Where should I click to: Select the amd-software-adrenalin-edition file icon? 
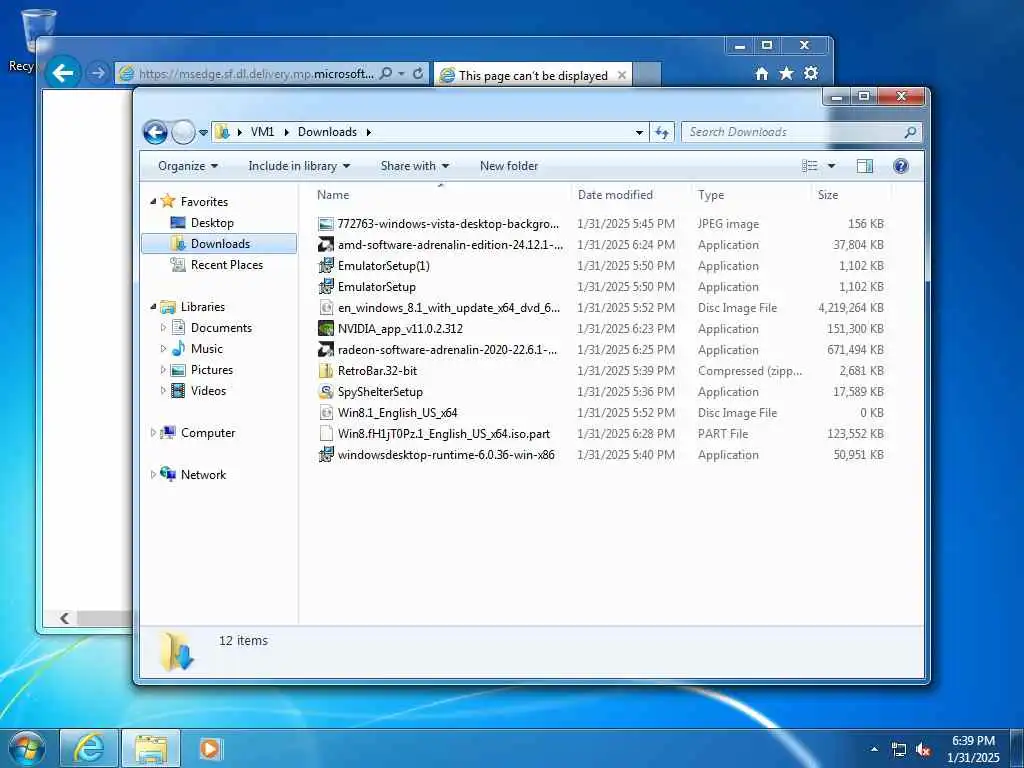click(325, 245)
